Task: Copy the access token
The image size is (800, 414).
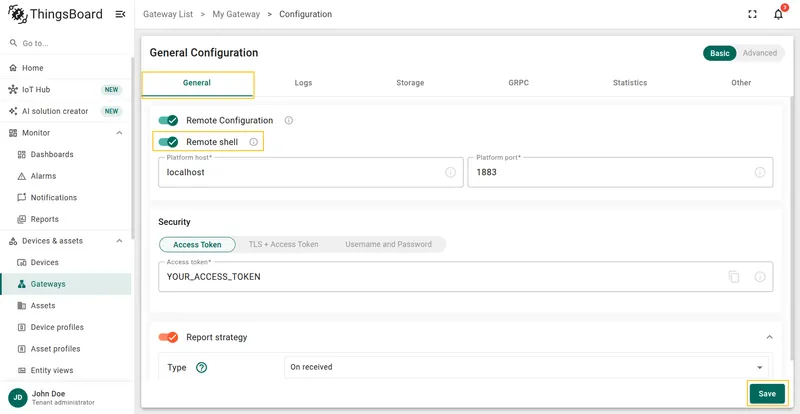Action: (x=734, y=277)
